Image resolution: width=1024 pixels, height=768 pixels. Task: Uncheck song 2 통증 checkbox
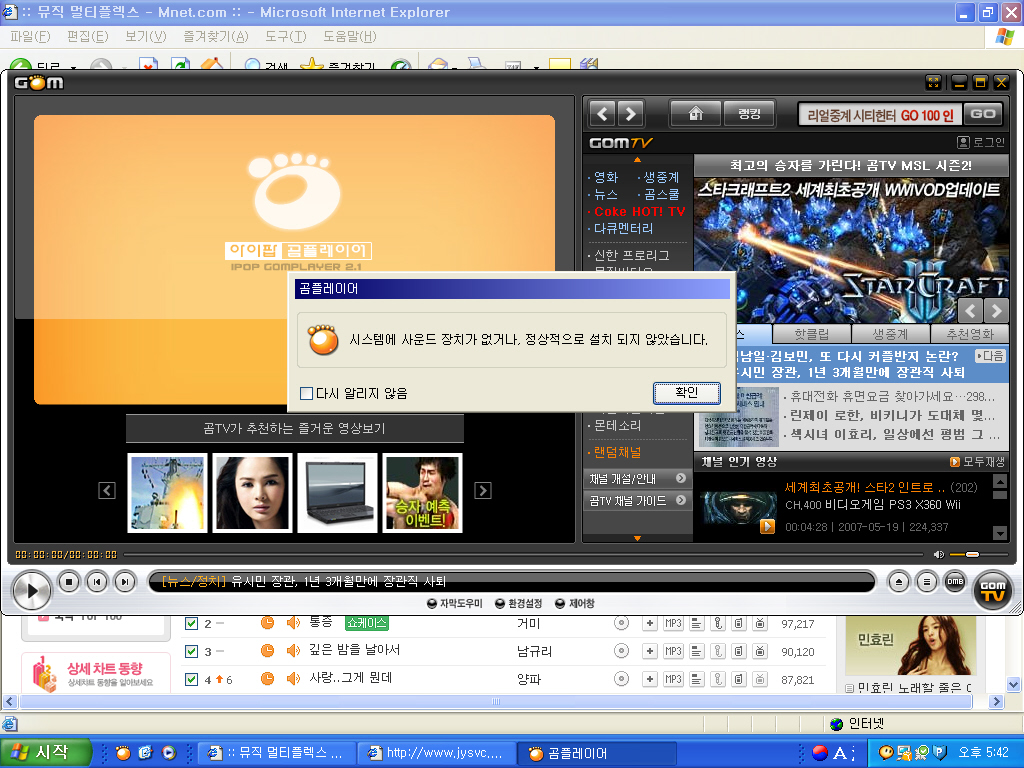coord(191,624)
